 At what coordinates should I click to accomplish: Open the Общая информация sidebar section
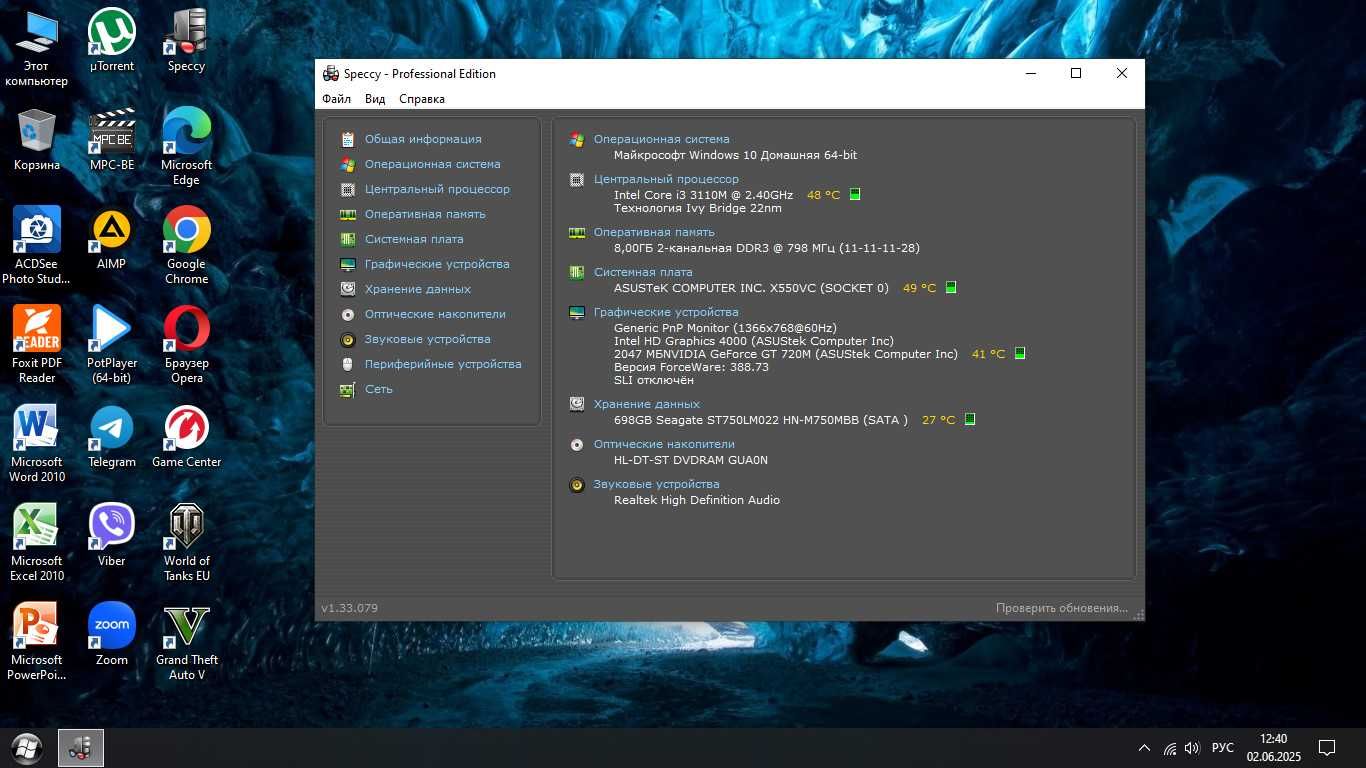(x=423, y=139)
